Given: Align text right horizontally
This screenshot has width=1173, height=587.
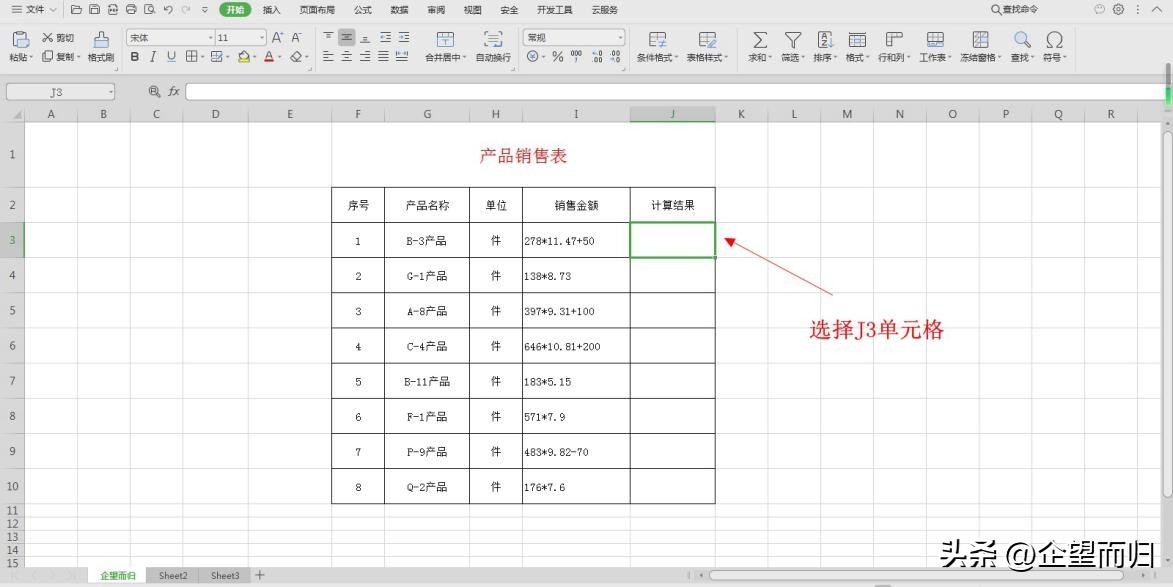Looking at the screenshot, I should (365, 57).
